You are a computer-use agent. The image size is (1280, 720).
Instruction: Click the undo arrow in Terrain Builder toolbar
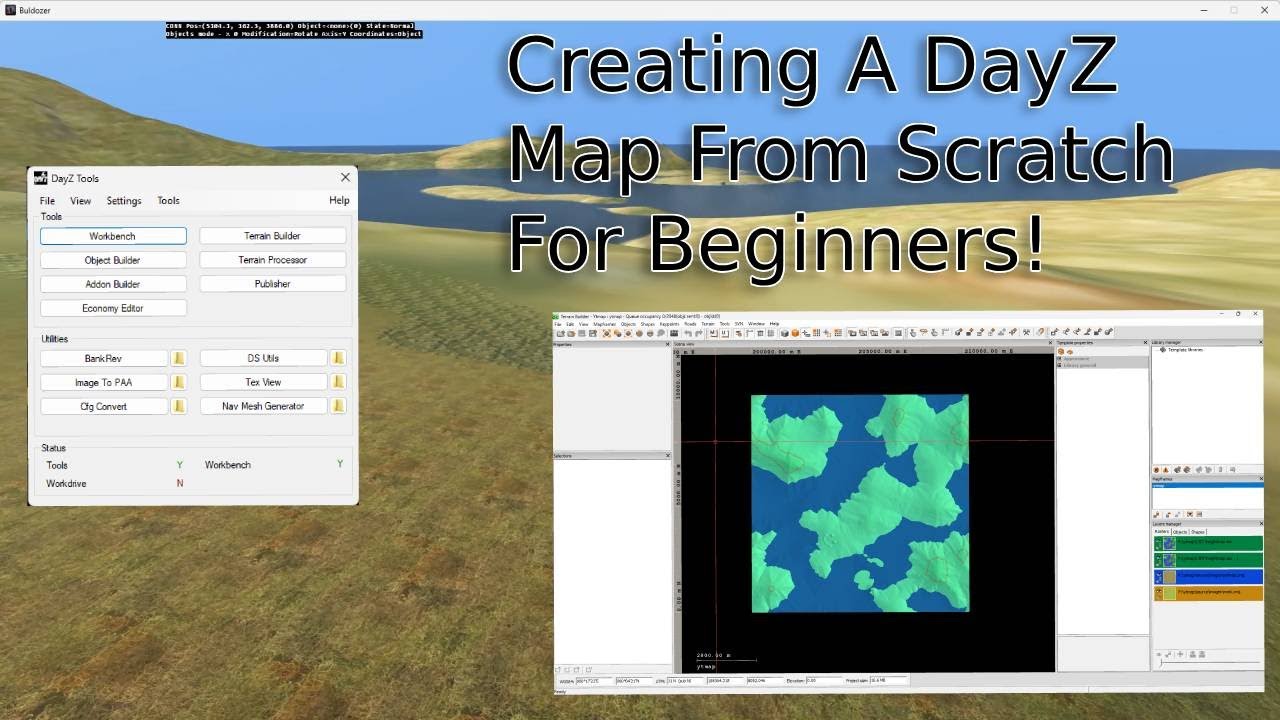click(688, 333)
